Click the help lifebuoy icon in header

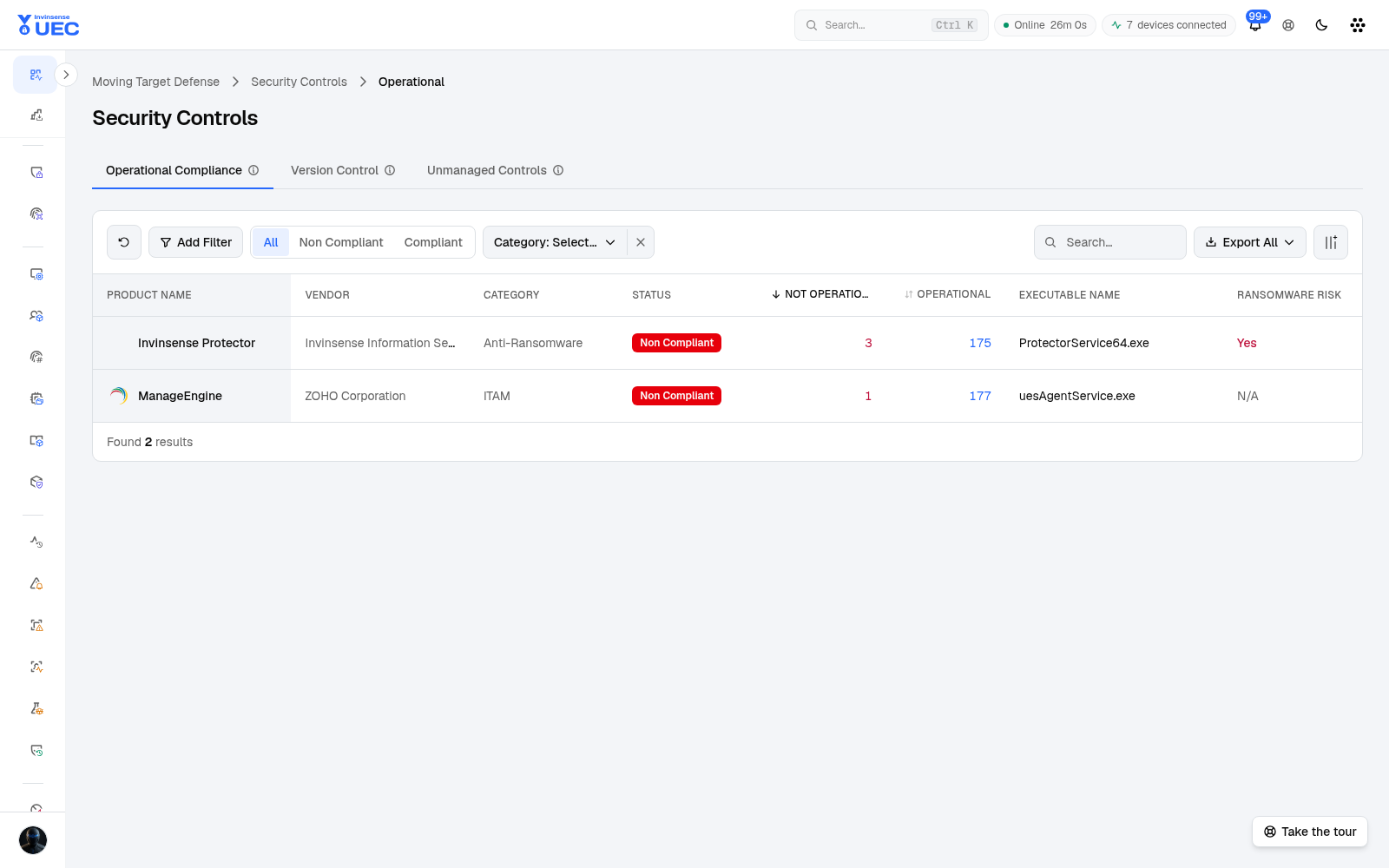pos(1288,25)
